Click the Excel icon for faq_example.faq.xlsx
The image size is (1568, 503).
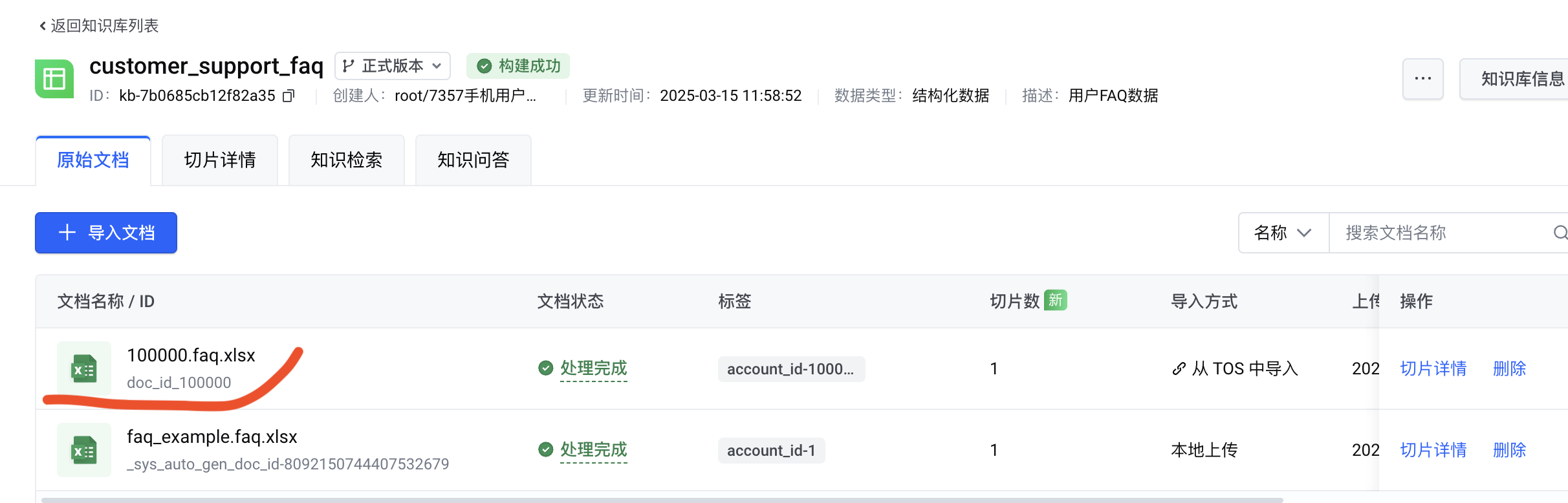click(x=84, y=451)
